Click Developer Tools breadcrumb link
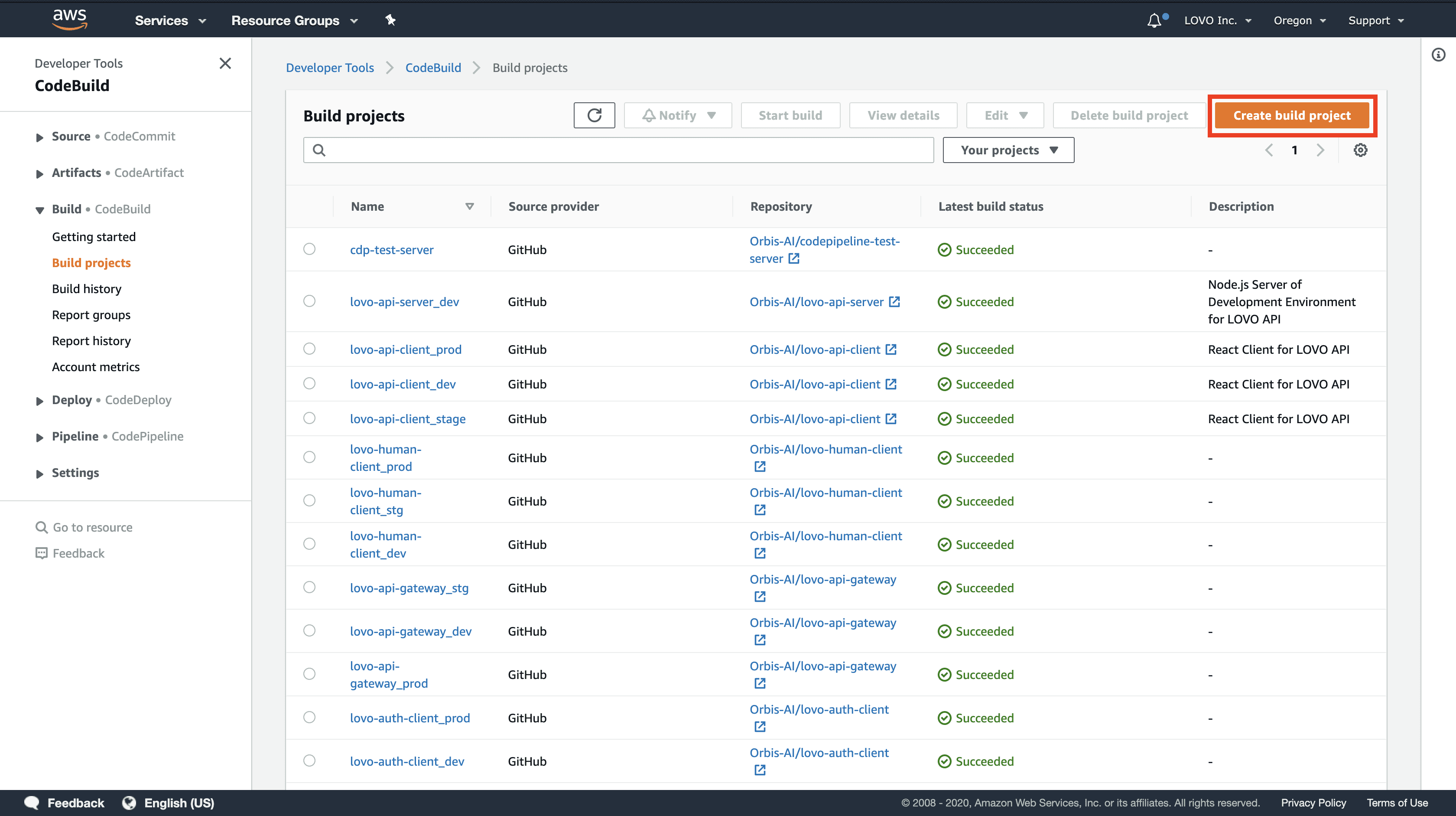Viewport: 1456px width, 816px height. [x=330, y=68]
